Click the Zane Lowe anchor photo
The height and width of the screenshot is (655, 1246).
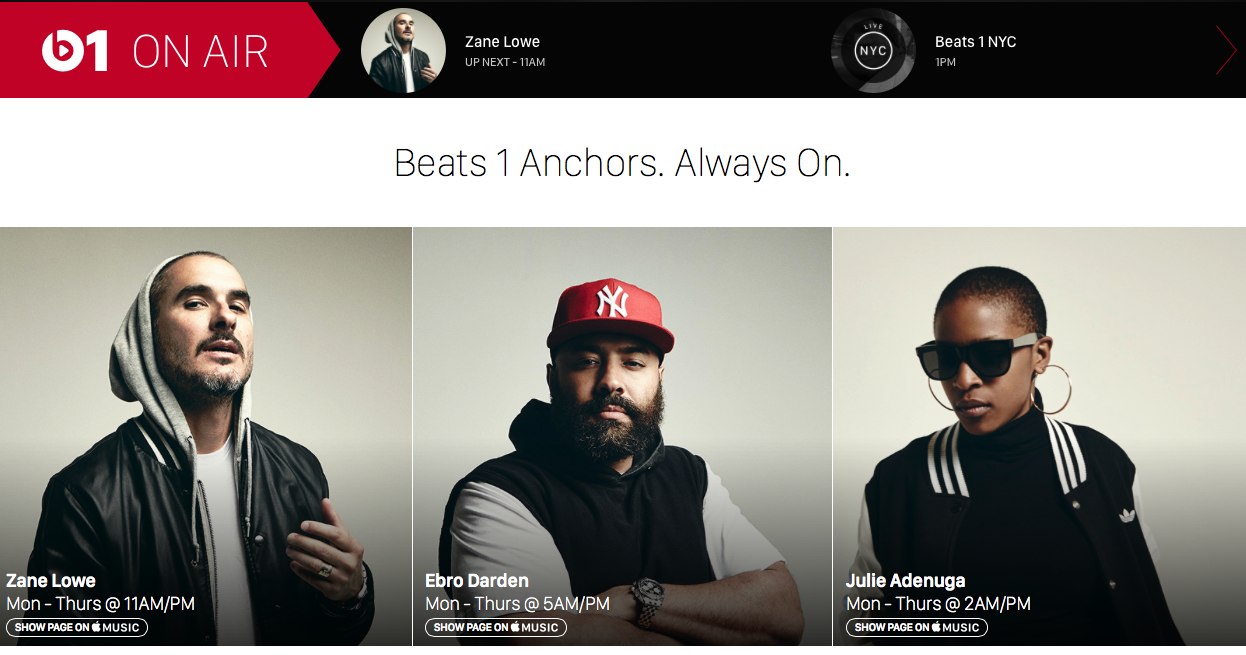(x=206, y=436)
